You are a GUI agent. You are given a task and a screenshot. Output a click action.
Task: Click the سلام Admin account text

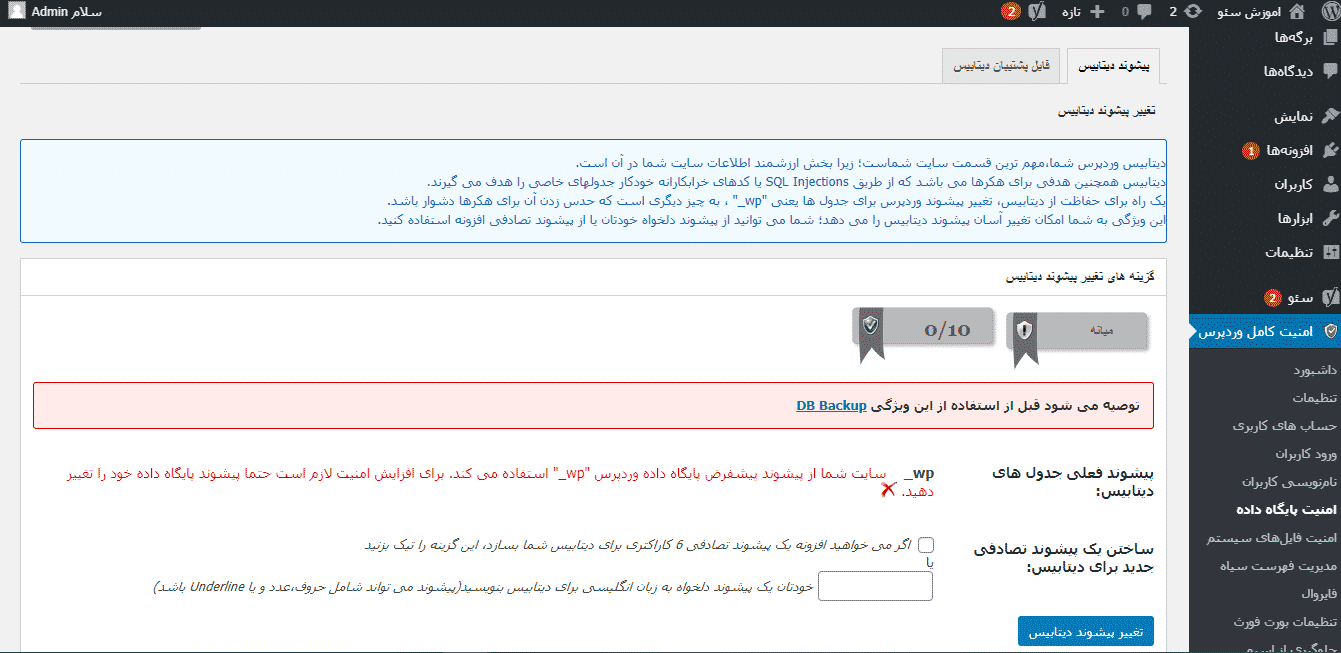67,12
